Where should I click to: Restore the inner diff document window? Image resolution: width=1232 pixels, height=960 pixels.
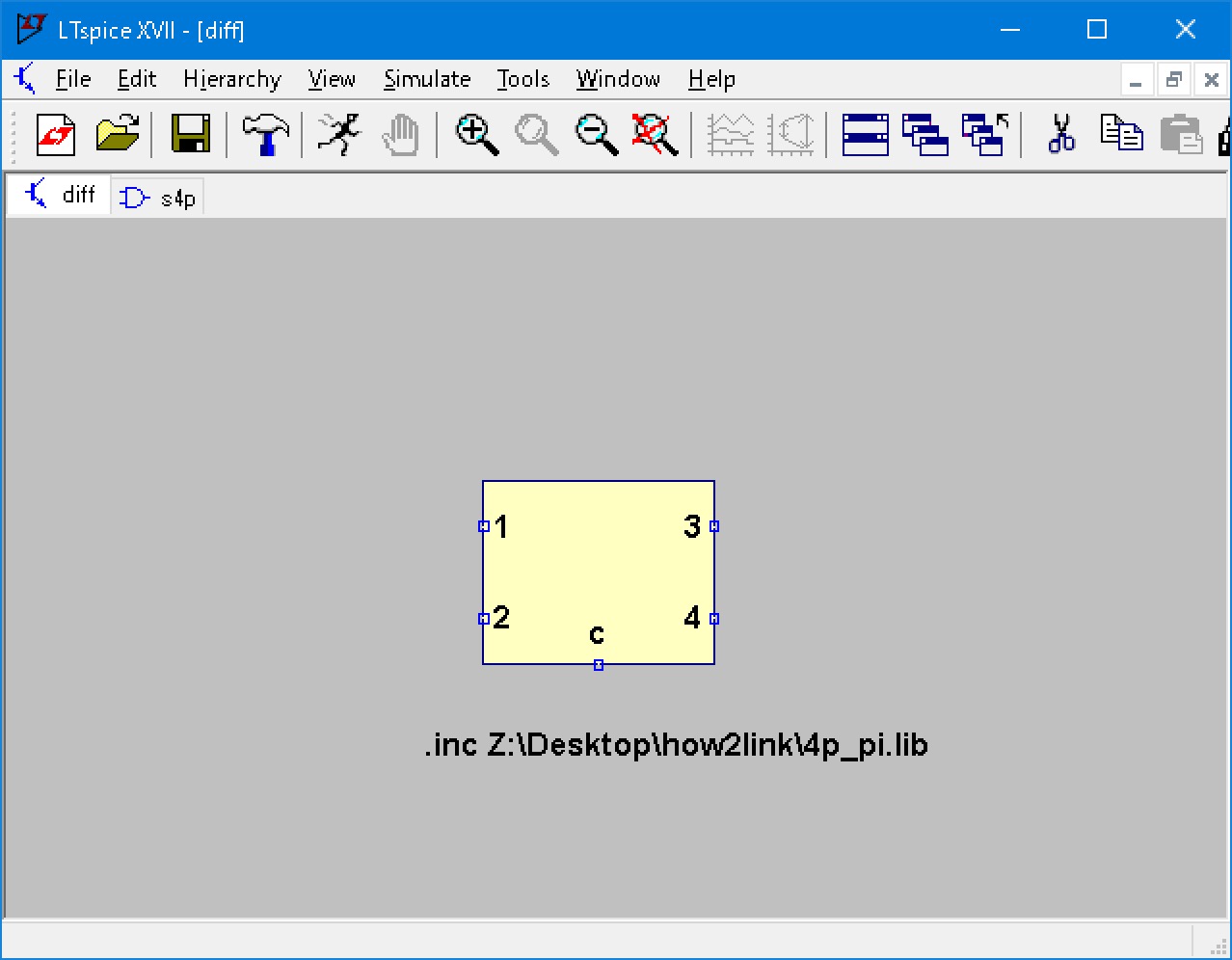coord(1173,80)
